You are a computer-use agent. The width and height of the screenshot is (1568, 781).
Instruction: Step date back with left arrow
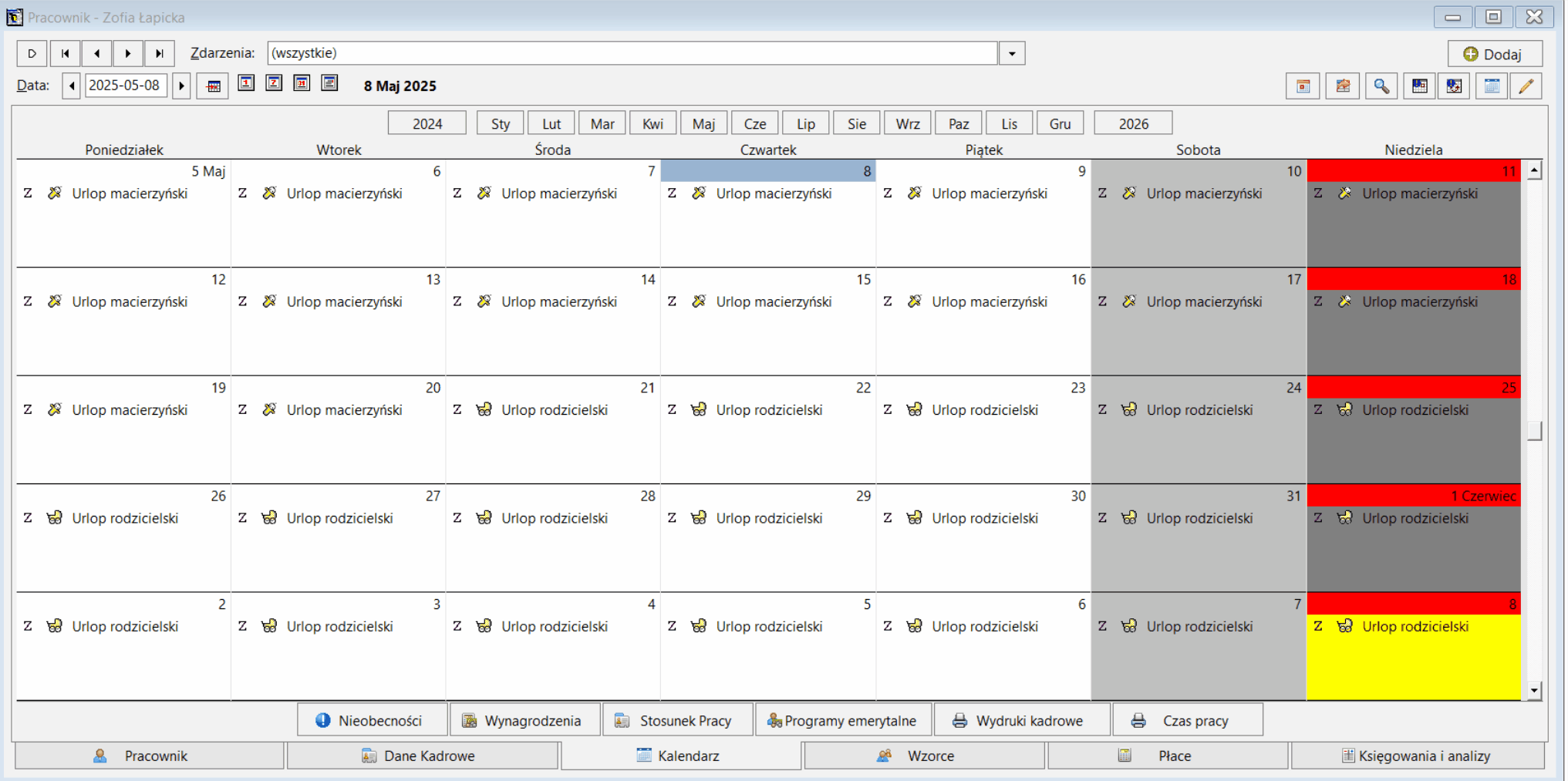coord(72,86)
